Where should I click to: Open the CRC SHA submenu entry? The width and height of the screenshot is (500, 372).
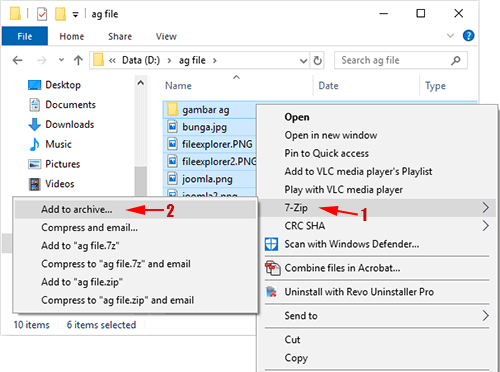[x=377, y=226]
